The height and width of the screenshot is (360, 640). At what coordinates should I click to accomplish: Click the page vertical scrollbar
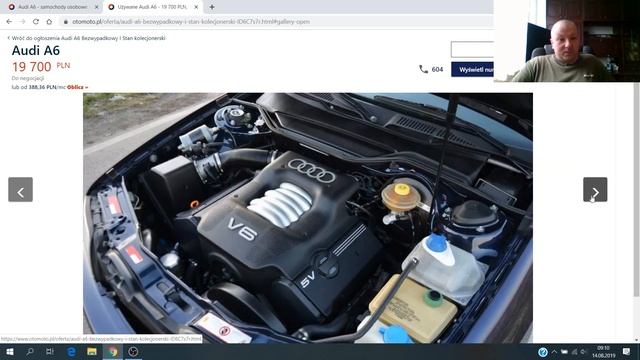(x=636, y=190)
